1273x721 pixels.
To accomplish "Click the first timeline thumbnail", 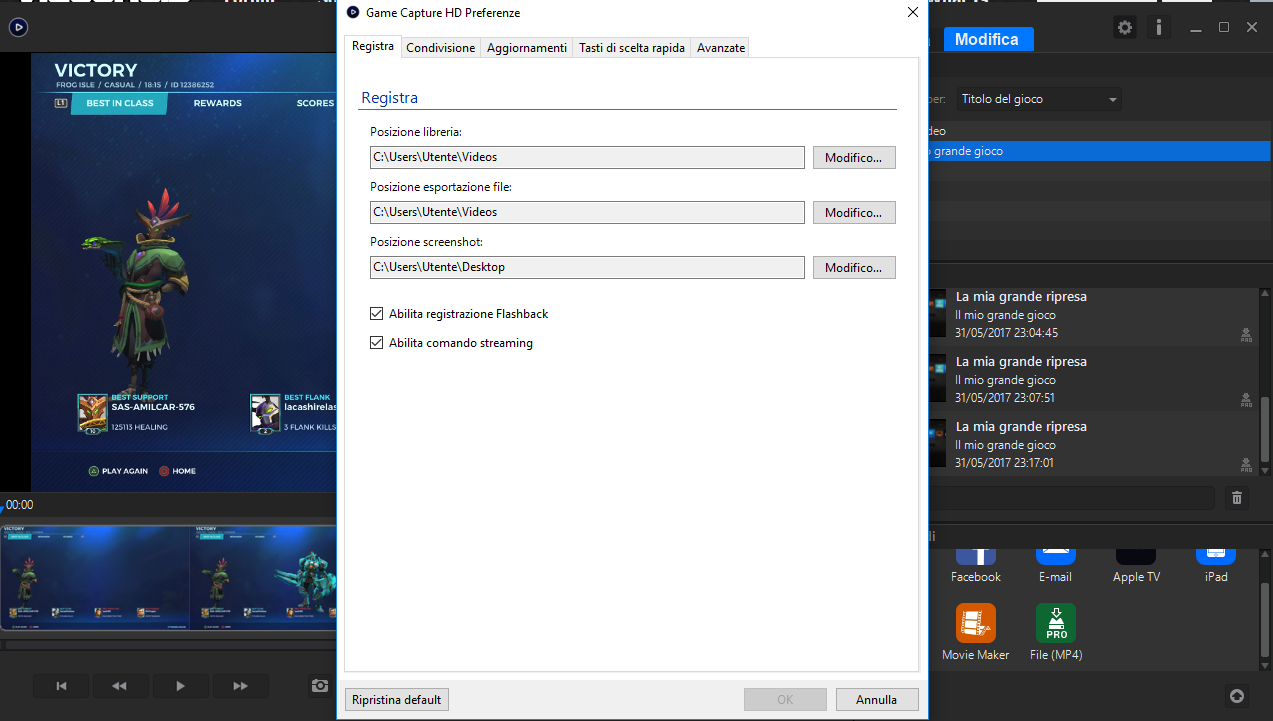I will click(x=95, y=578).
